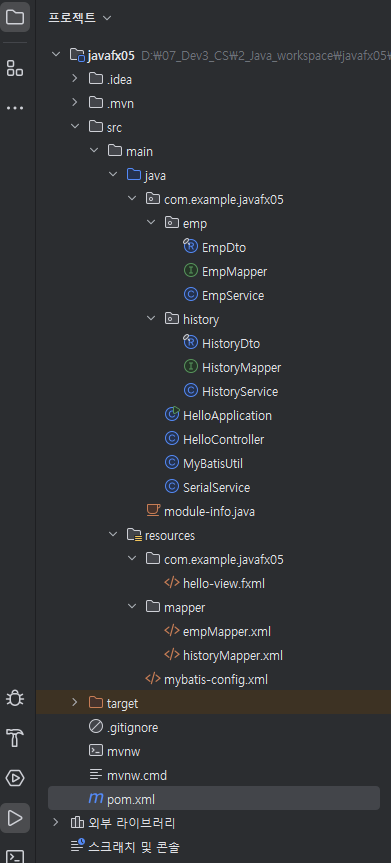The width and height of the screenshot is (391, 863).
Task: Click the HistoryDto record icon
Action: pos(190,342)
